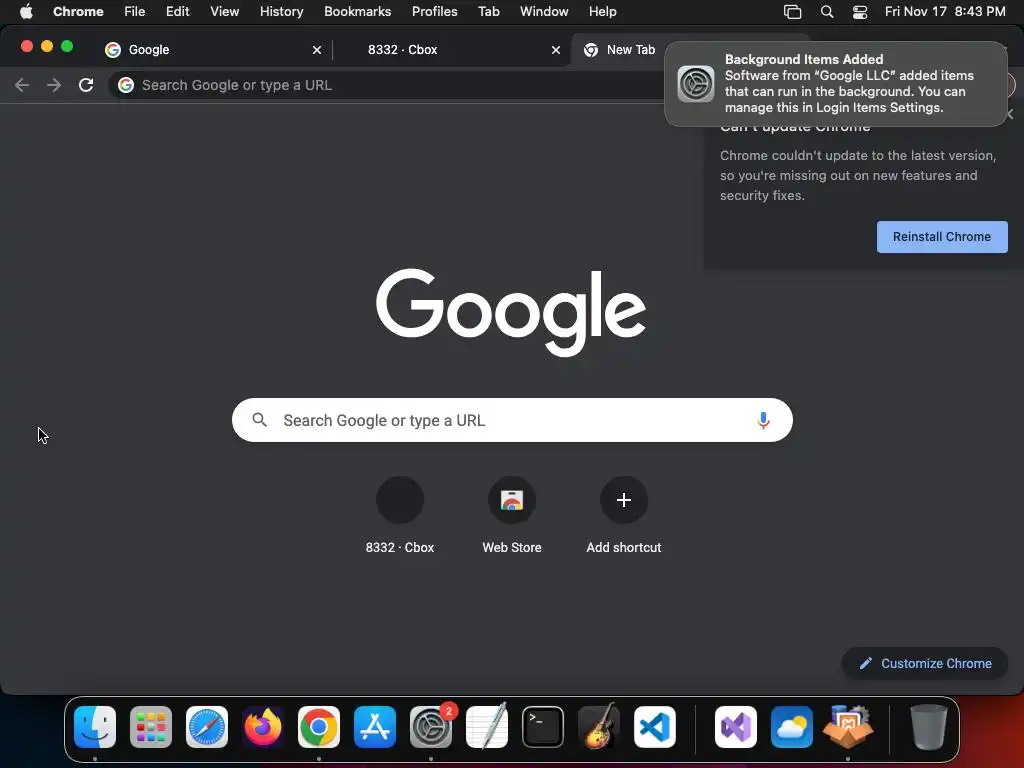Open the Help menu

coord(602,11)
